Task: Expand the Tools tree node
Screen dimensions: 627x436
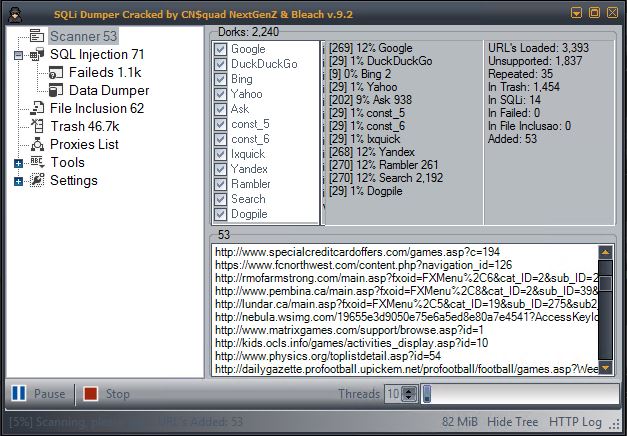Action: (x=18, y=163)
